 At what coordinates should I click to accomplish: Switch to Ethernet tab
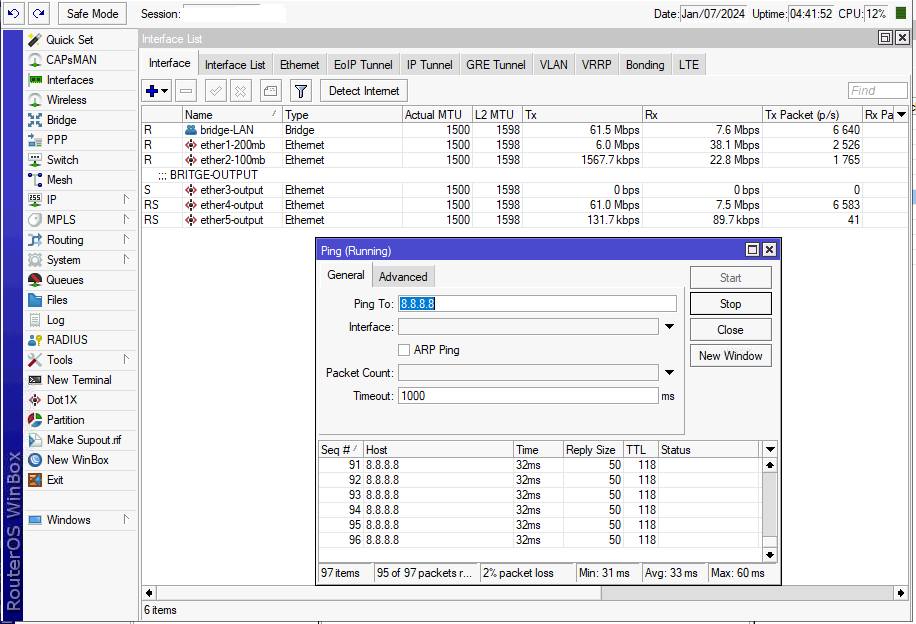click(x=299, y=65)
